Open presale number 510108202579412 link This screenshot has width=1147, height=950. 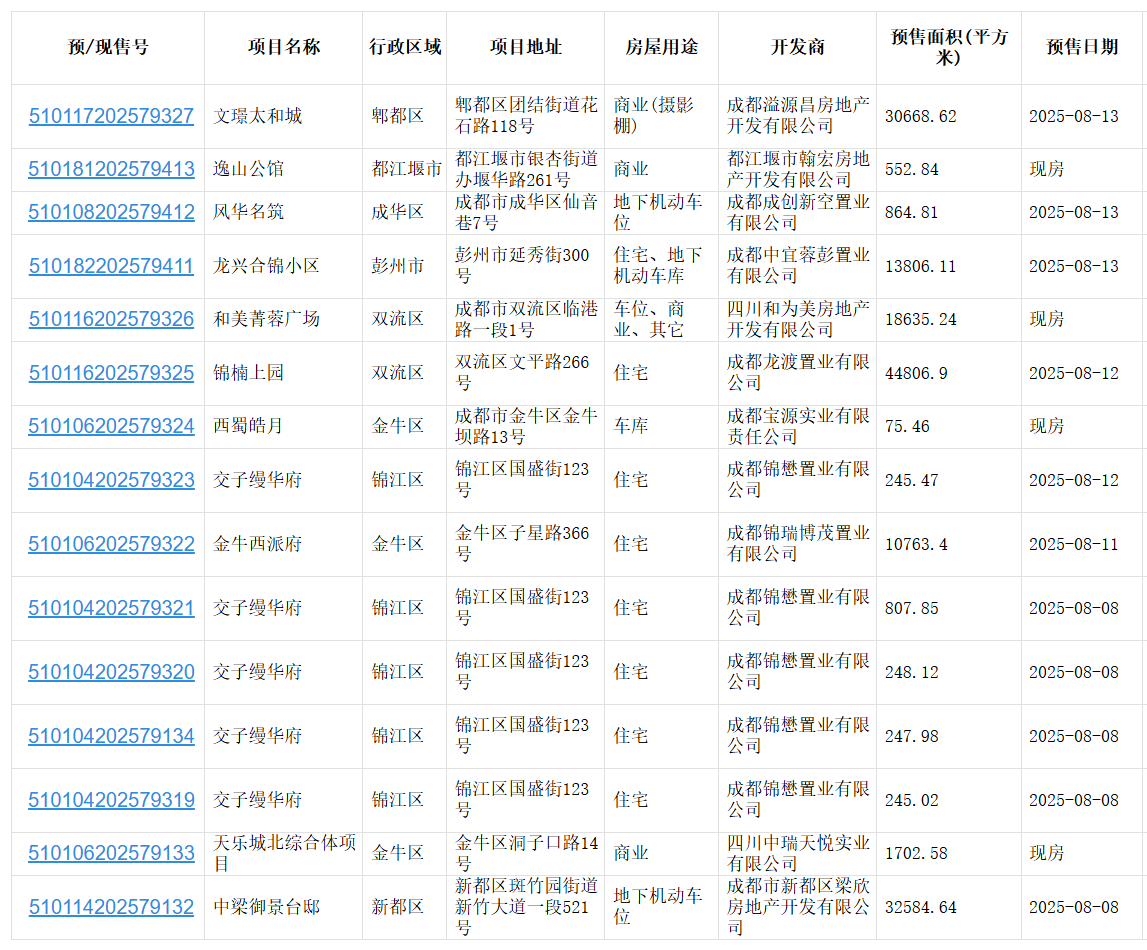point(111,212)
